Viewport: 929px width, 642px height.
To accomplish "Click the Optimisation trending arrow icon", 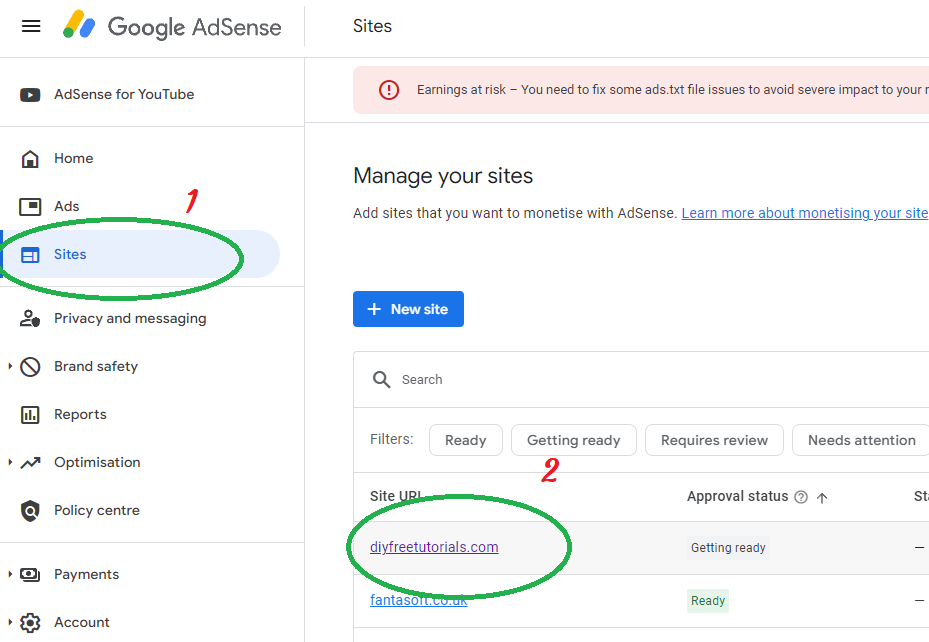I will point(30,463).
